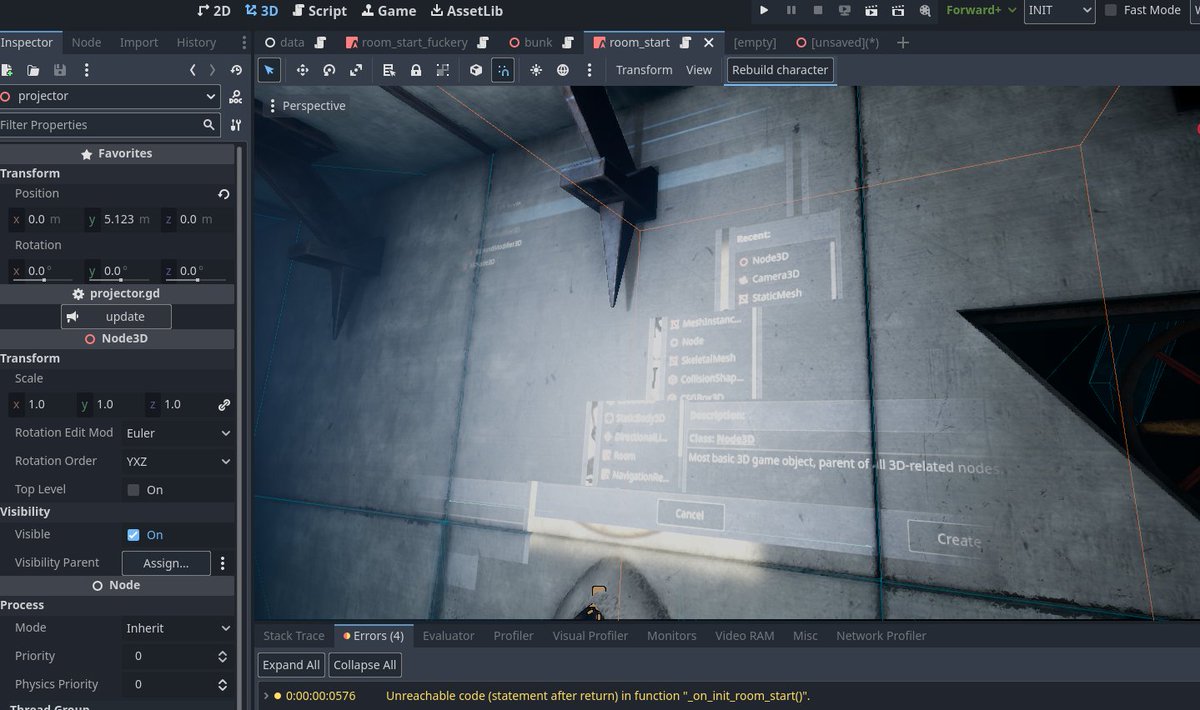
Task: Click the projector update button
Action: pyautogui.click(x=116, y=317)
